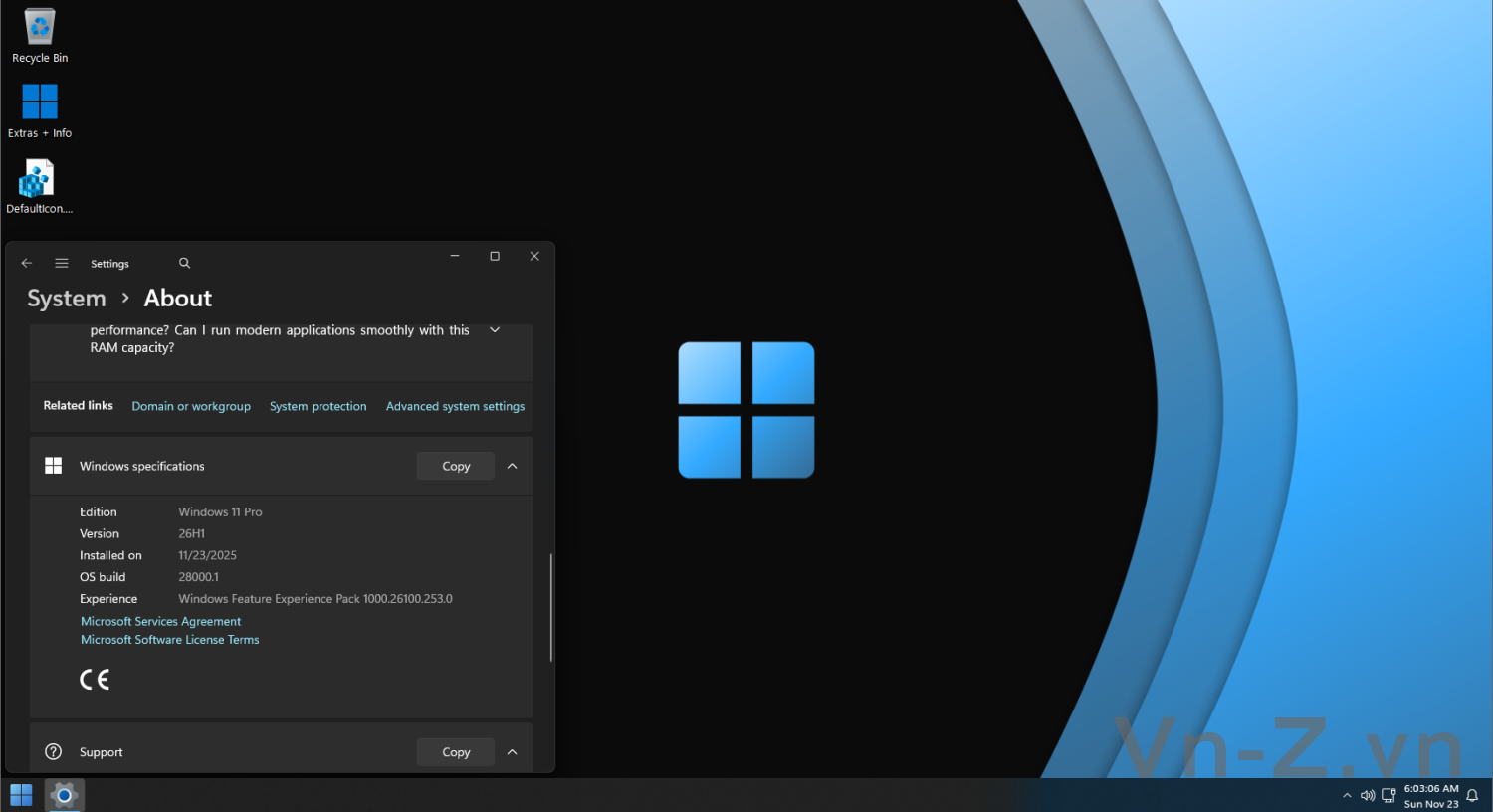1493x812 pixels.
Task: Open the Extras + Info desktop icon
Action: pos(40,109)
